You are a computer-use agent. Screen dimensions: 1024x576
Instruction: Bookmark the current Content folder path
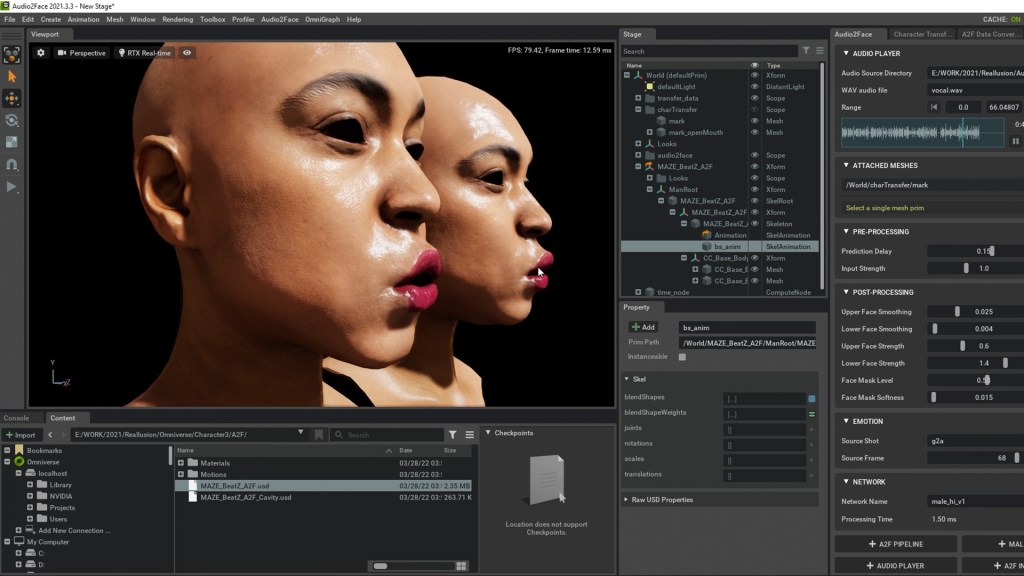(x=319, y=435)
